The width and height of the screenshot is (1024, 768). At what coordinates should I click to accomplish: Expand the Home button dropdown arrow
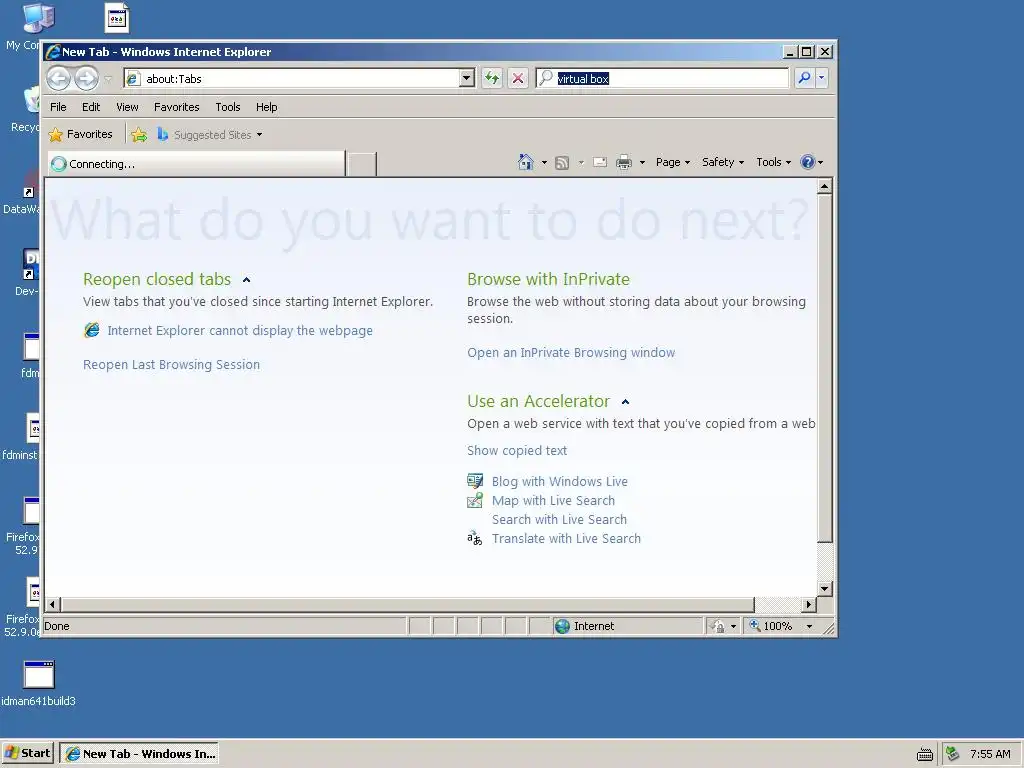(x=544, y=163)
